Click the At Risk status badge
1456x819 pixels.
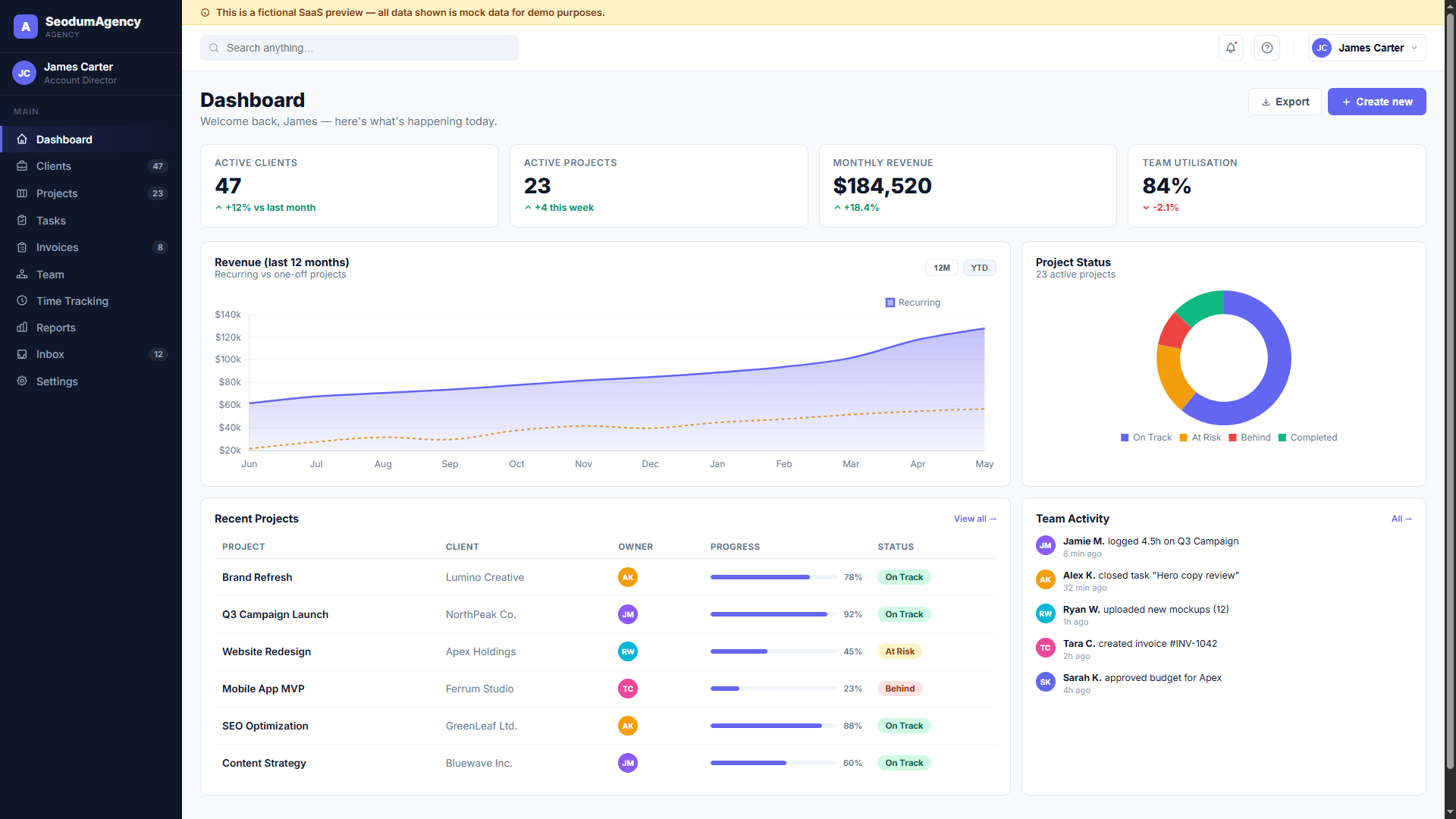899,651
